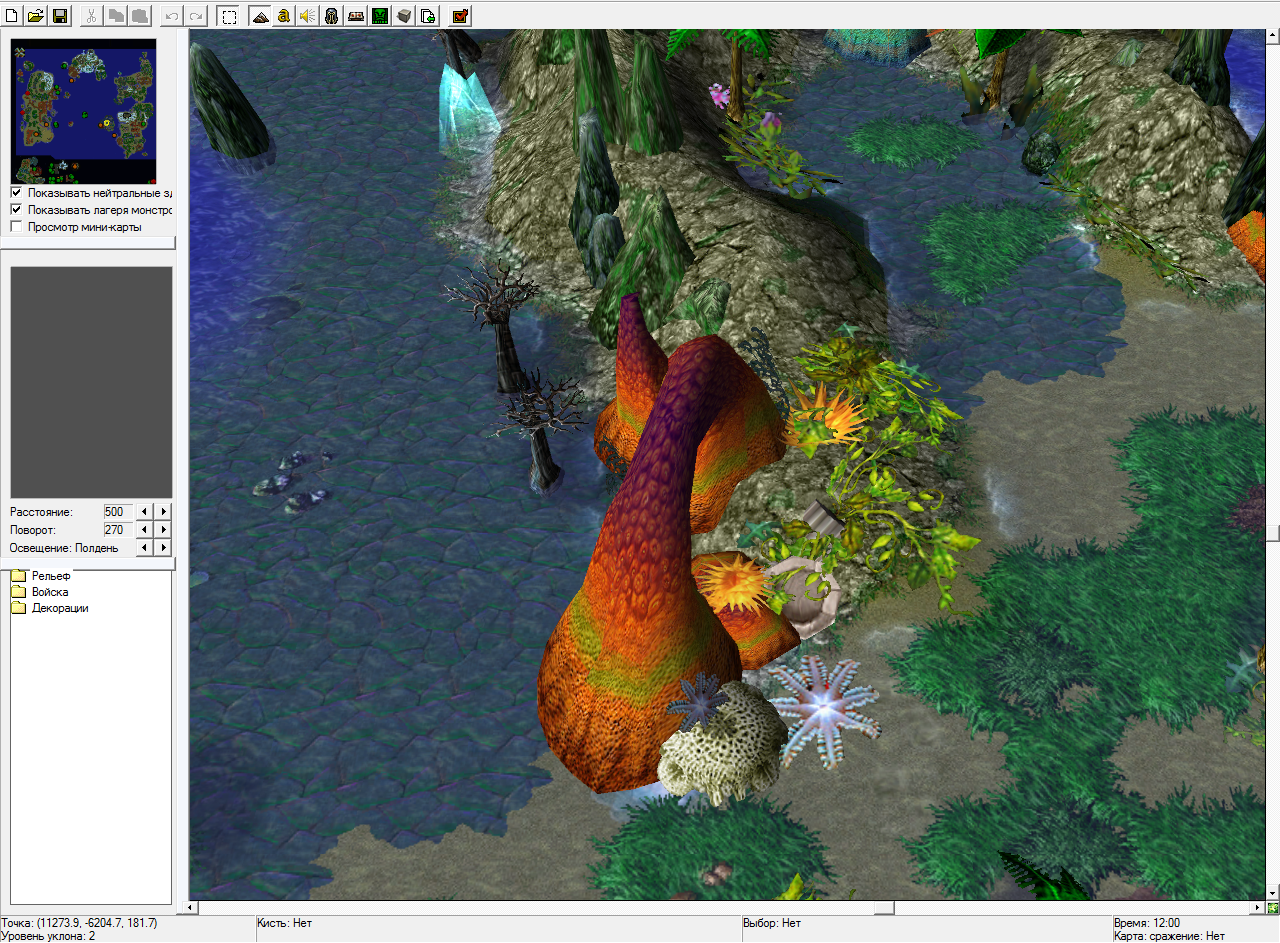Click the 'Время: 12:00' status text
Viewport: 1280px width, 943px height.
coord(1146,922)
